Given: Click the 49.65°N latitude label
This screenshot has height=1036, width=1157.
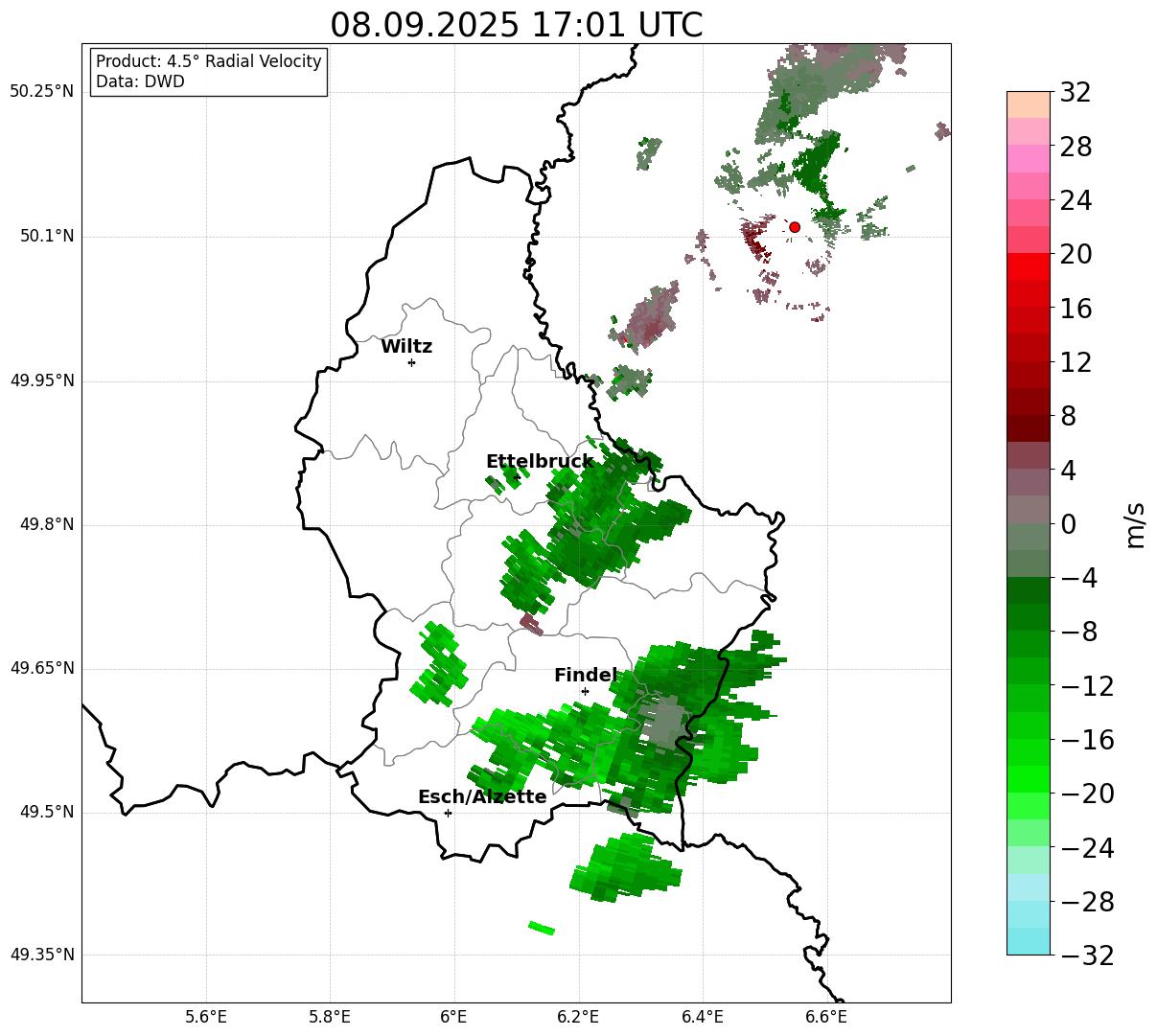Looking at the screenshot, I should click(x=41, y=668).
